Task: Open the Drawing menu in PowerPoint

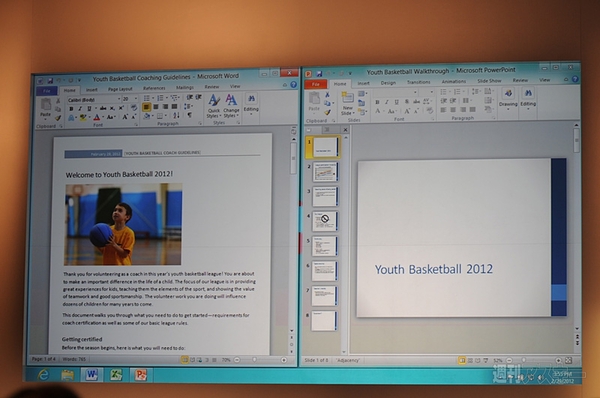Action: pos(508,99)
